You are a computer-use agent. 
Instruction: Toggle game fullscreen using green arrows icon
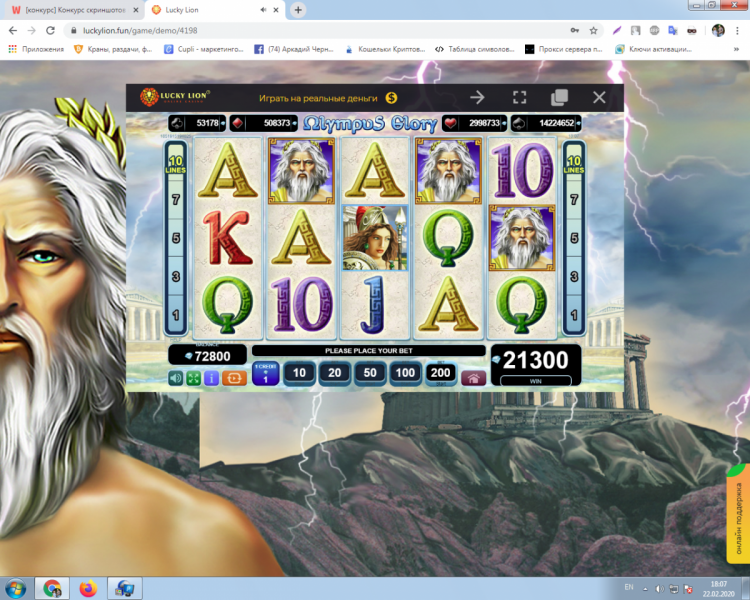tap(194, 378)
